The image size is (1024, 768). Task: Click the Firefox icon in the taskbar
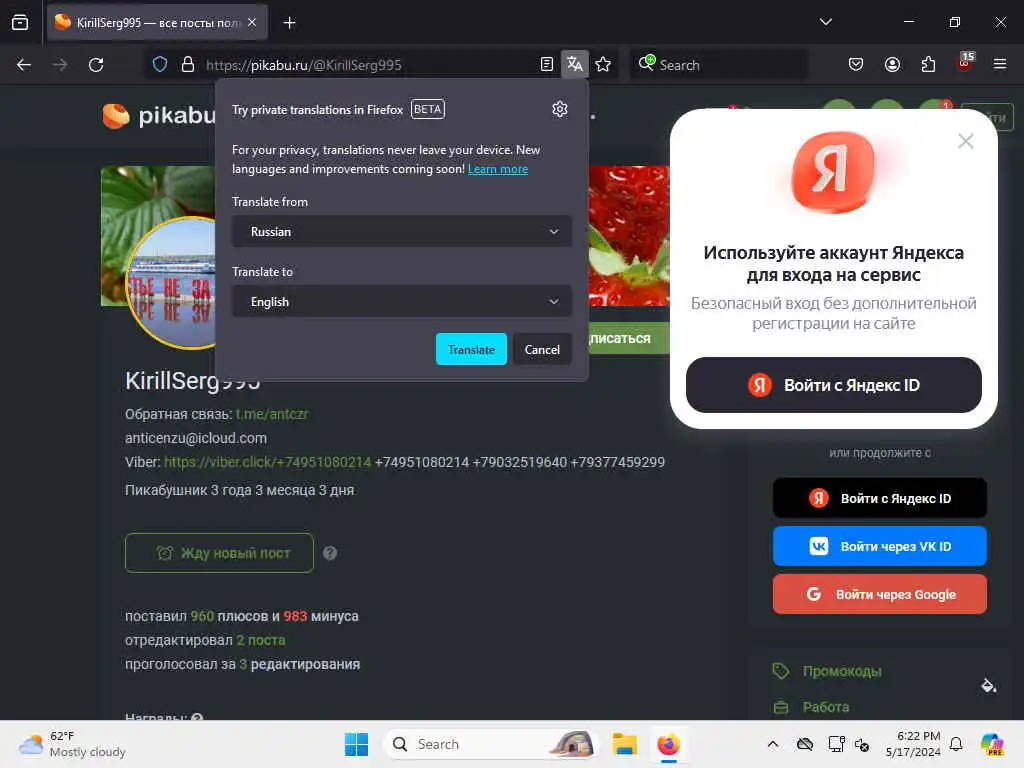[668, 744]
